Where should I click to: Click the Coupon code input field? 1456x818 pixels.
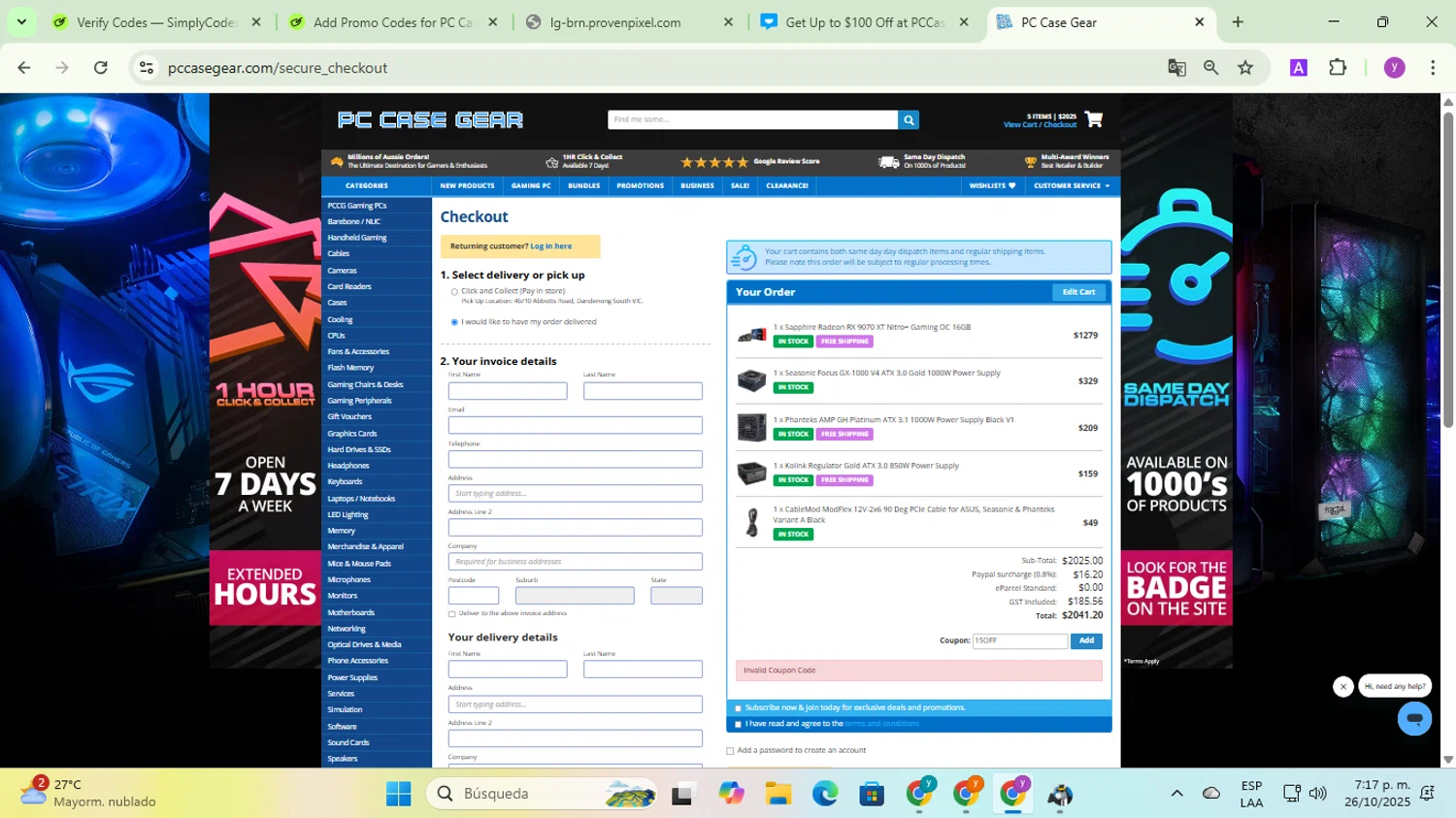coord(1020,641)
